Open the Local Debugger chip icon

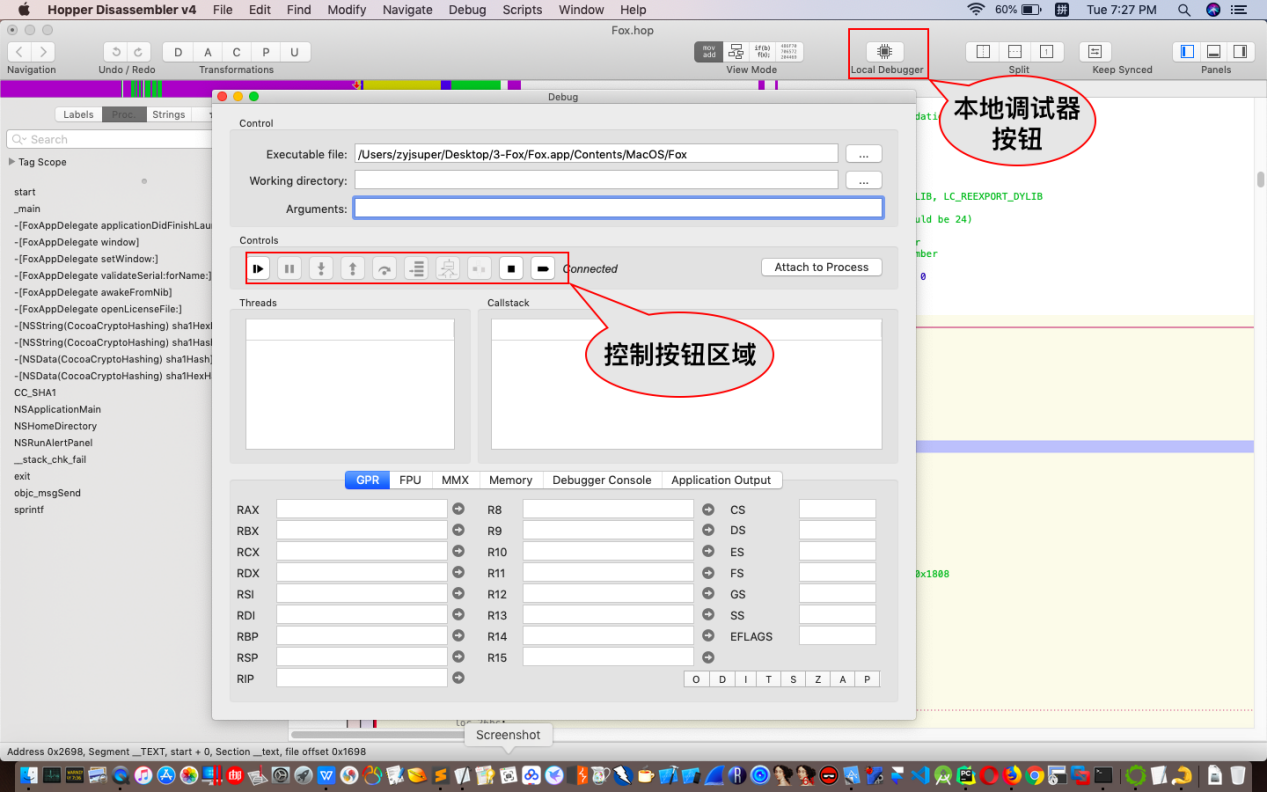[x=885, y=51]
